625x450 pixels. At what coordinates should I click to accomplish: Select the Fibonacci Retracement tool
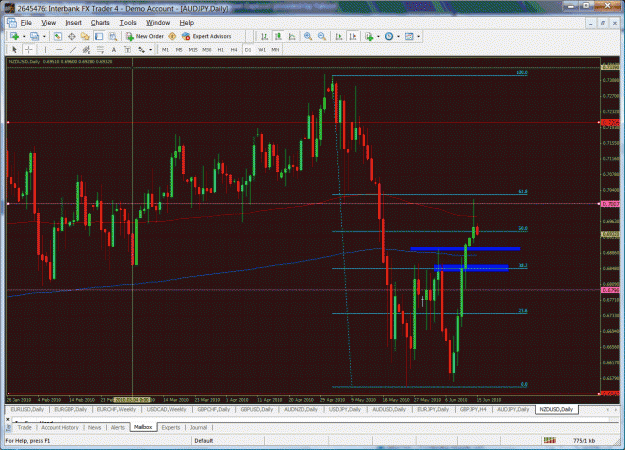pos(100,50)
